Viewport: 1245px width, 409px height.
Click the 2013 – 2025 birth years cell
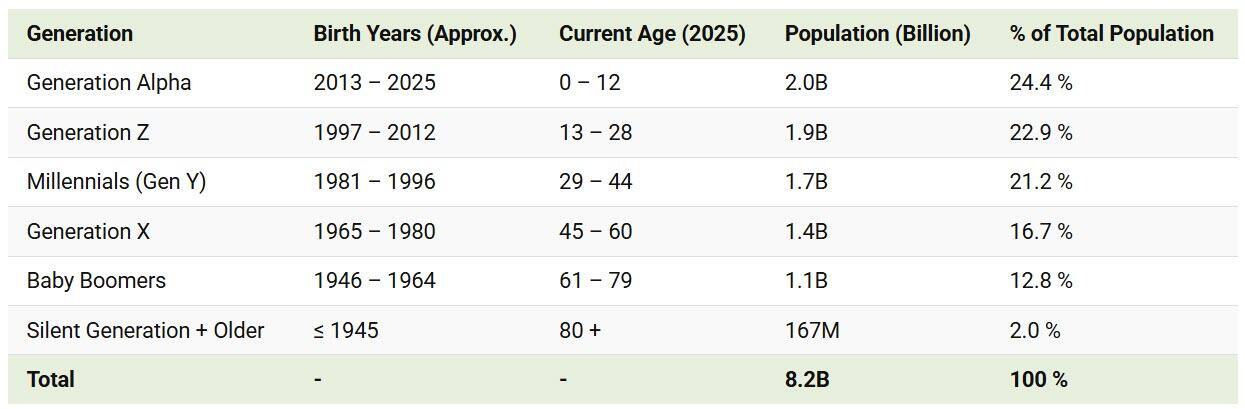pyautogui.click(x=374, y=83)
